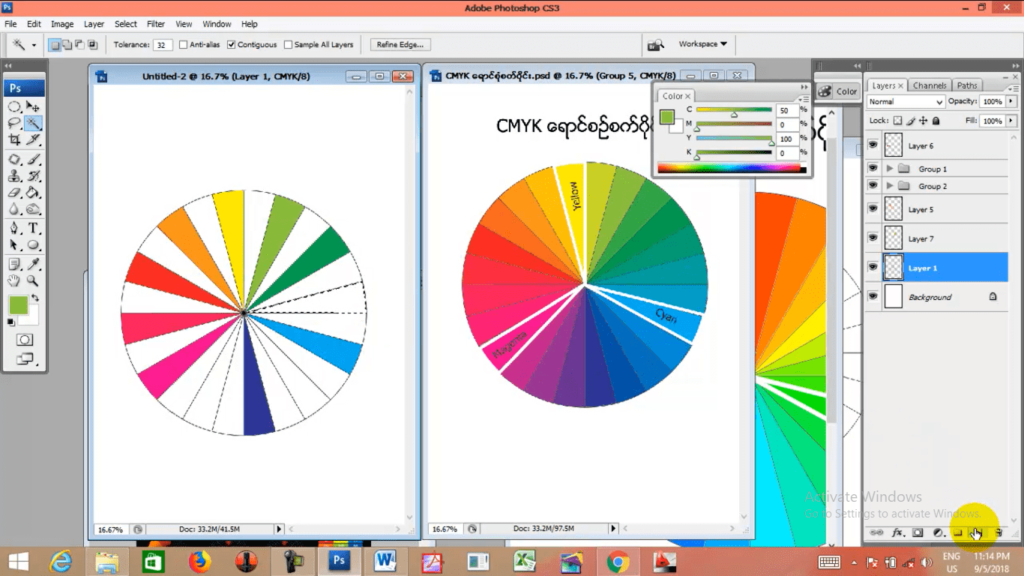Select the Pen tool
This screenshot has height=576, width=1024.
(14, 228)
